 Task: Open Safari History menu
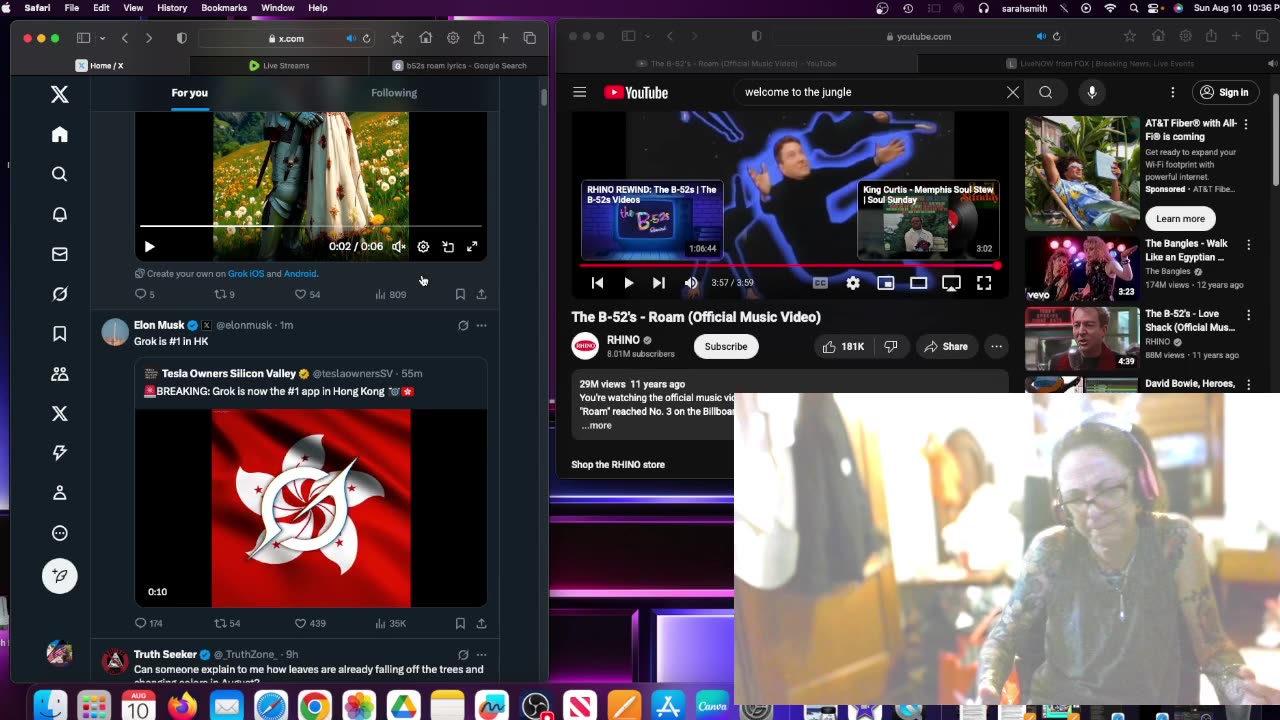pyautogui.click(x=172, y=8)
